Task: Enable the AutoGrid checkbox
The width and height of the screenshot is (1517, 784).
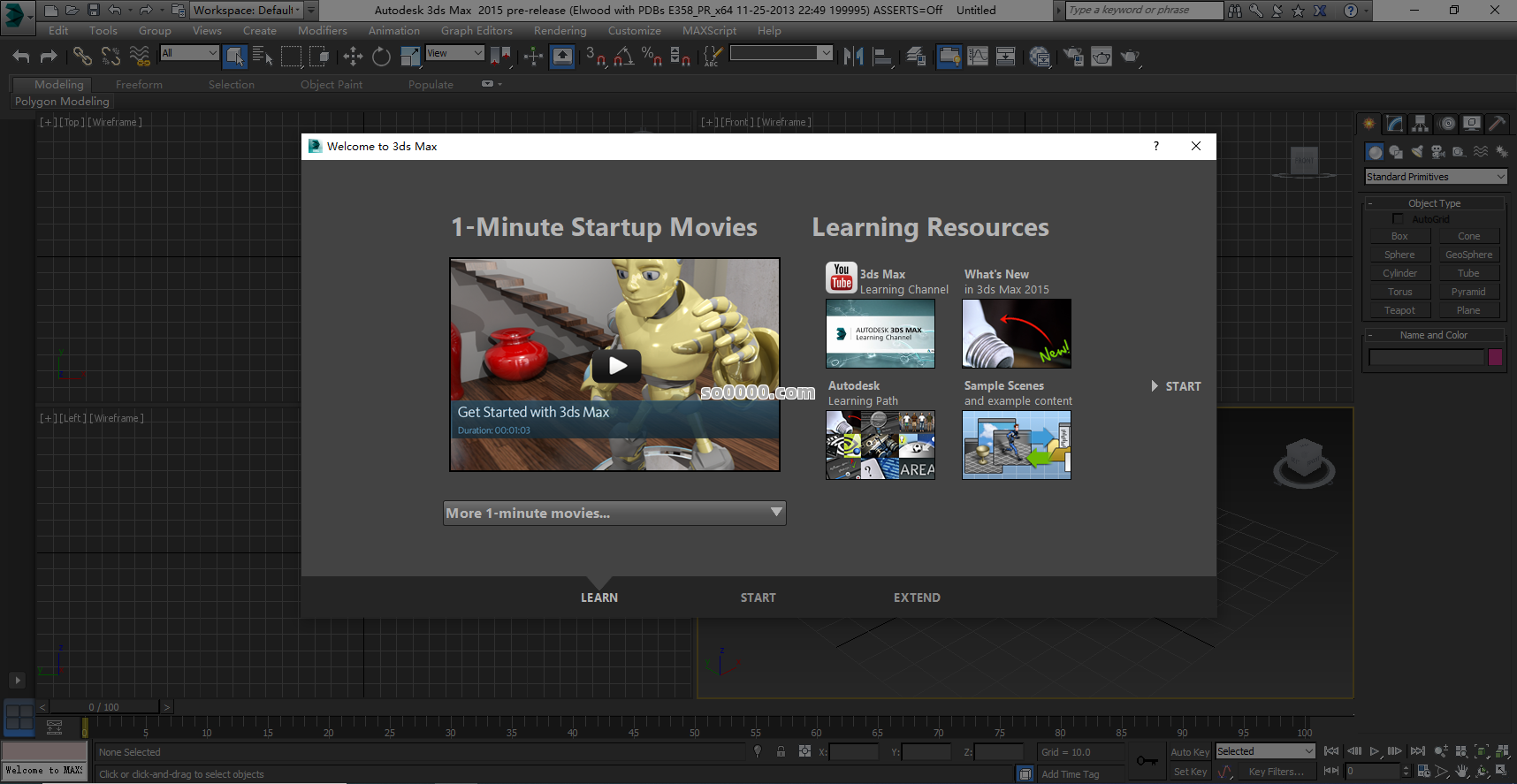Action: 1398,219
